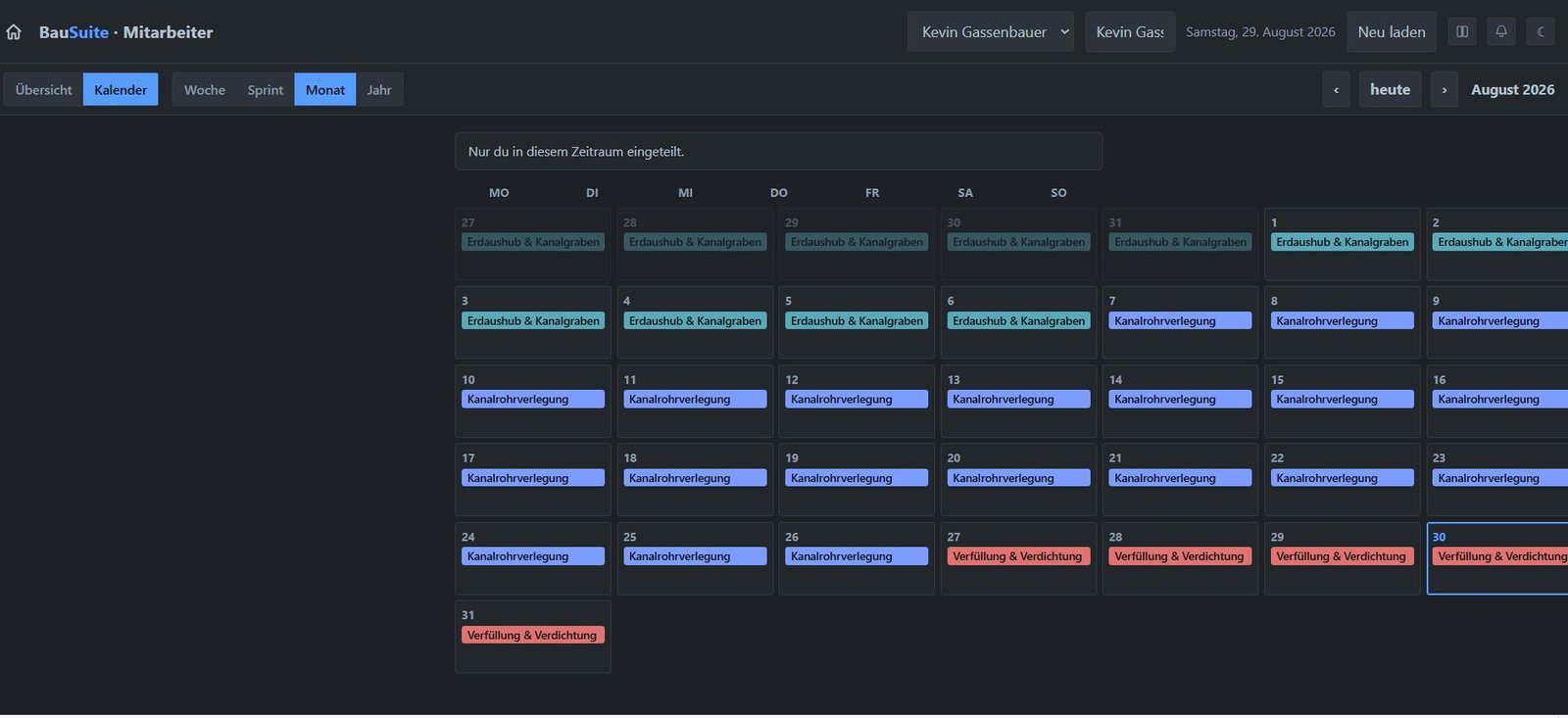The height and width of the screenshot is (718, 1568).
Task: Open notifications bell icon
Action: pyautogui.click(x=1501, y=32)
